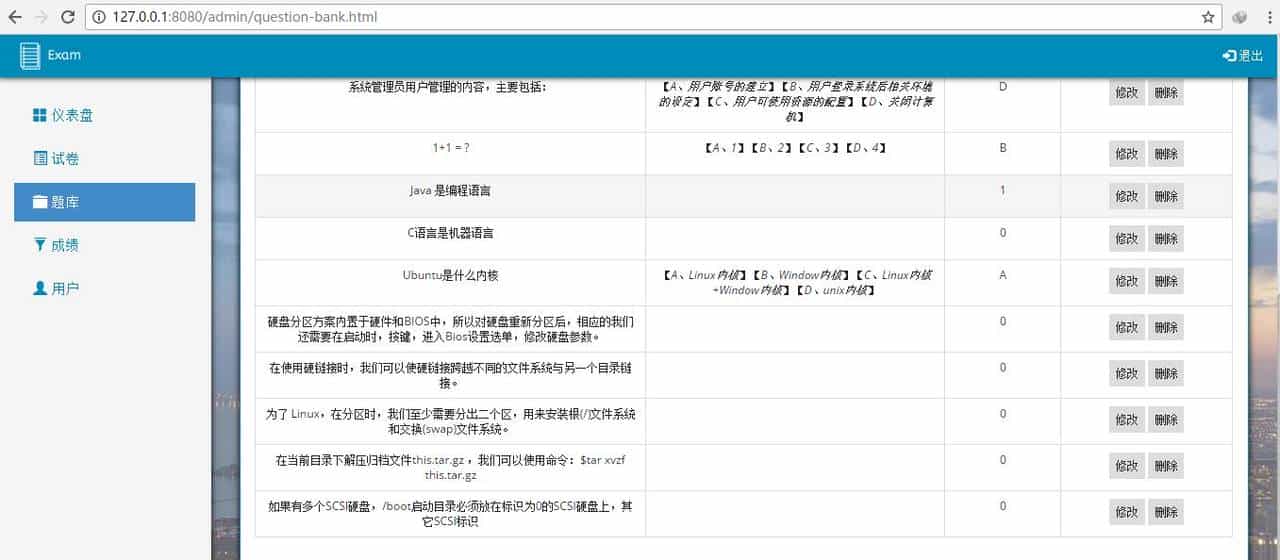This screenshot has width=1280, height=560.
Task: Click answer 'D' in the 系统管理员 row
Action: click(x=1003, y=87)
